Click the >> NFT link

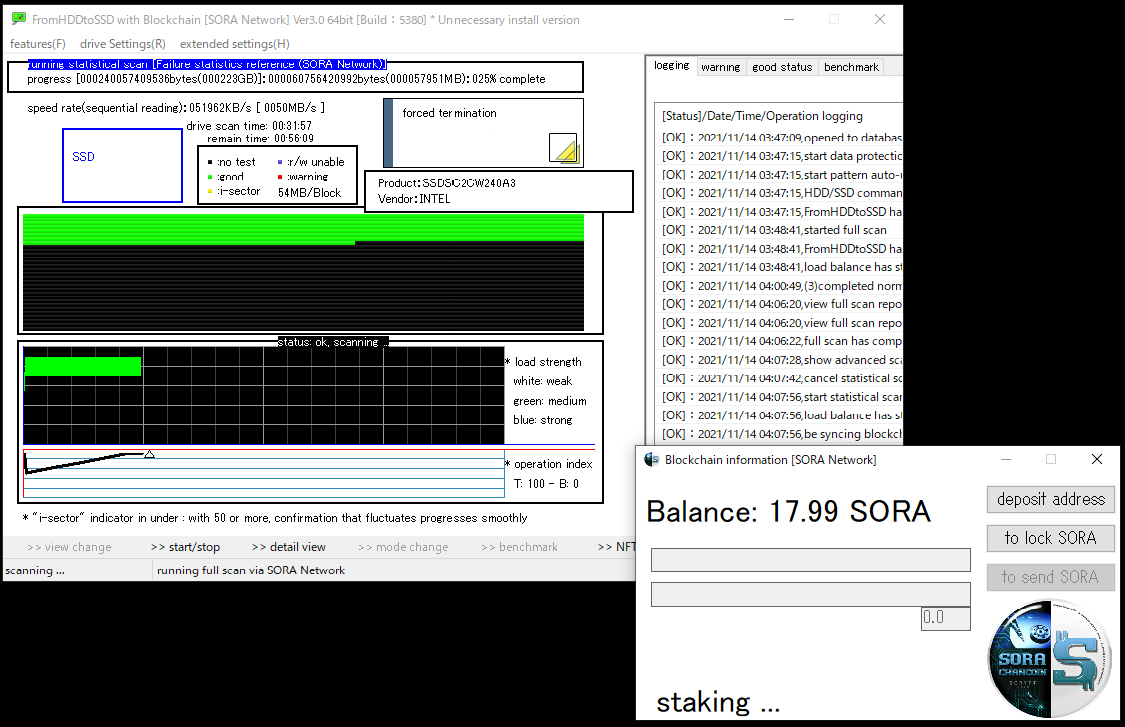(x=616, y=547)
